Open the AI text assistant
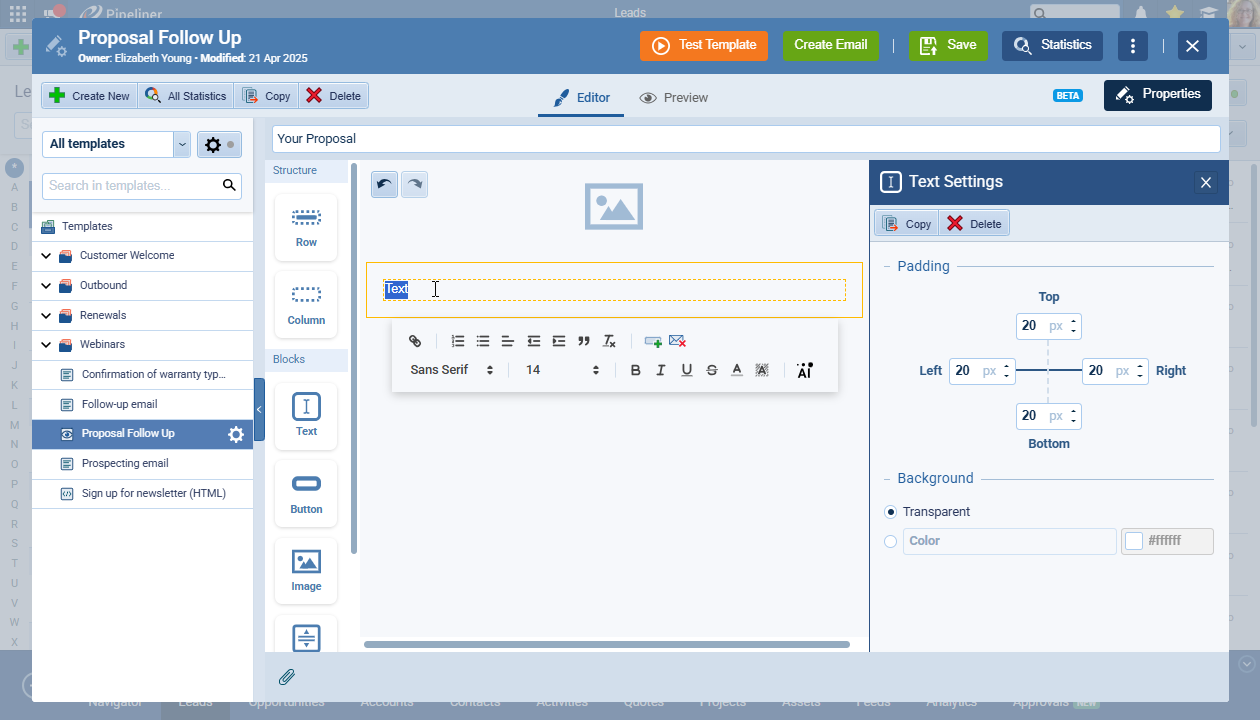Viewport: 1260px width, 720px height. pos(805,370)
